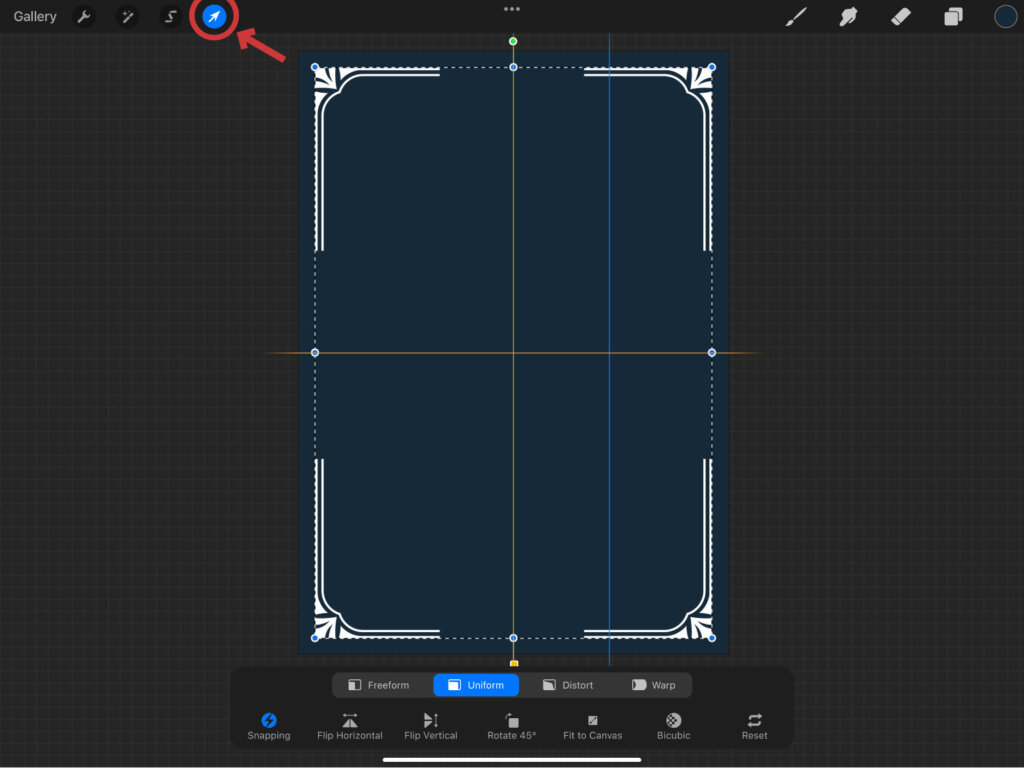Reset the transformation

click(x=755, y=726)
